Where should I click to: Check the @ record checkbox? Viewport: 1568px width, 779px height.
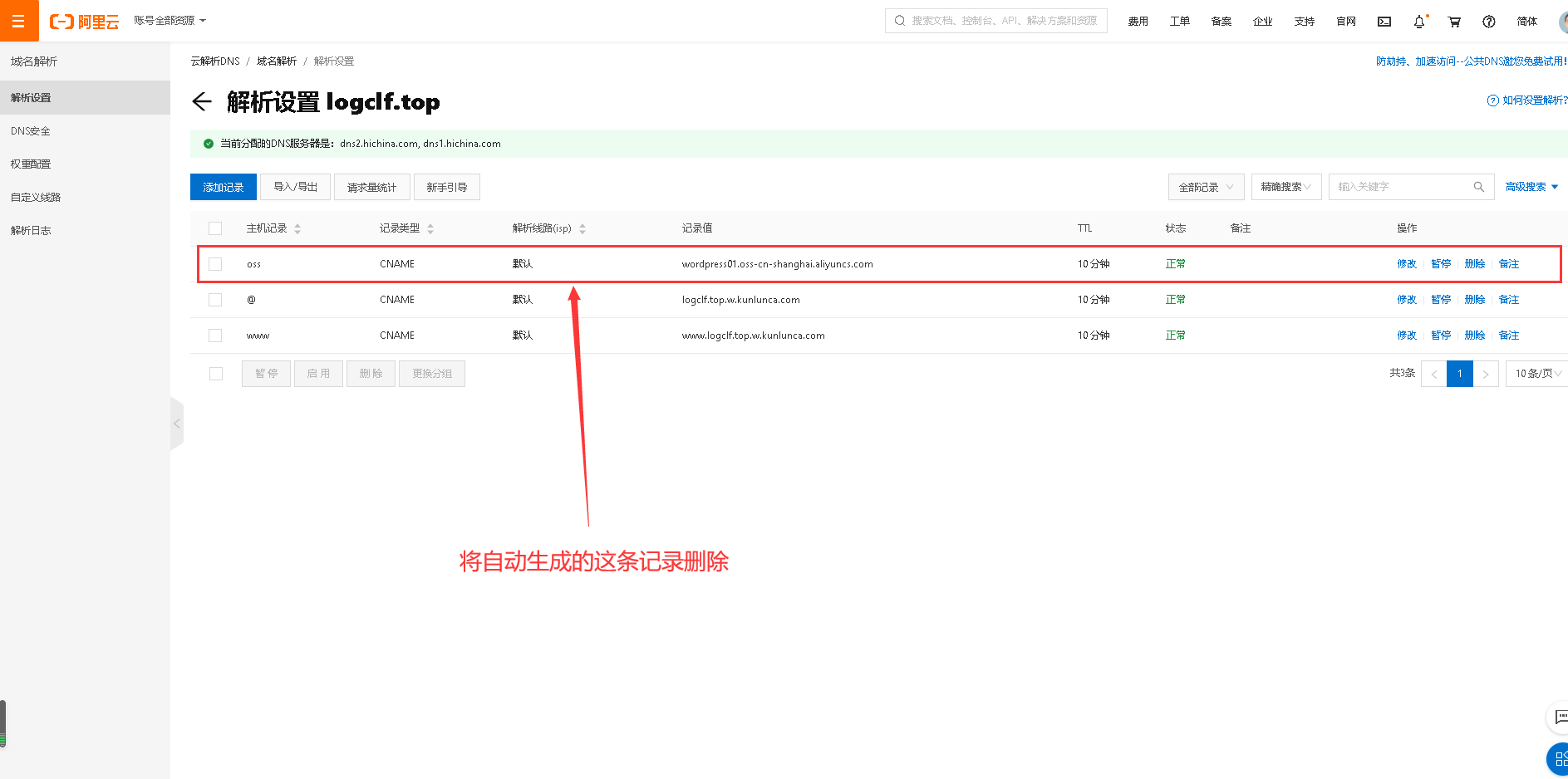click(215, 300)
